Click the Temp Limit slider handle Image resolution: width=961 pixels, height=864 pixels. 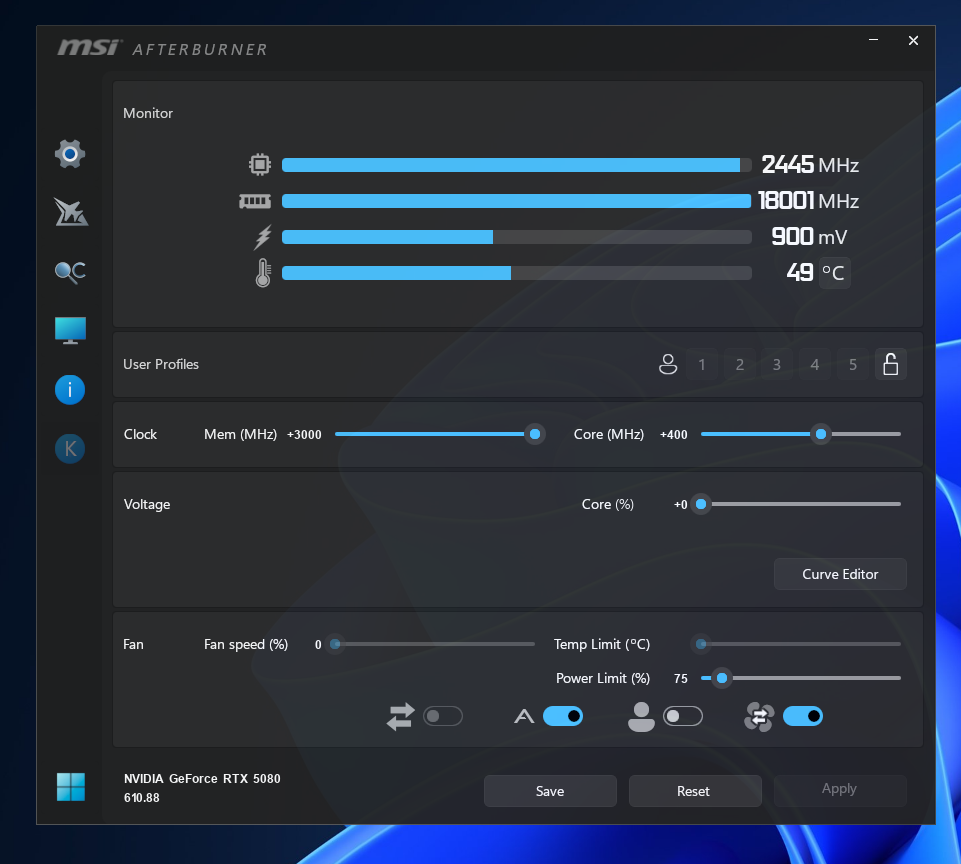(x=702, y=644)
